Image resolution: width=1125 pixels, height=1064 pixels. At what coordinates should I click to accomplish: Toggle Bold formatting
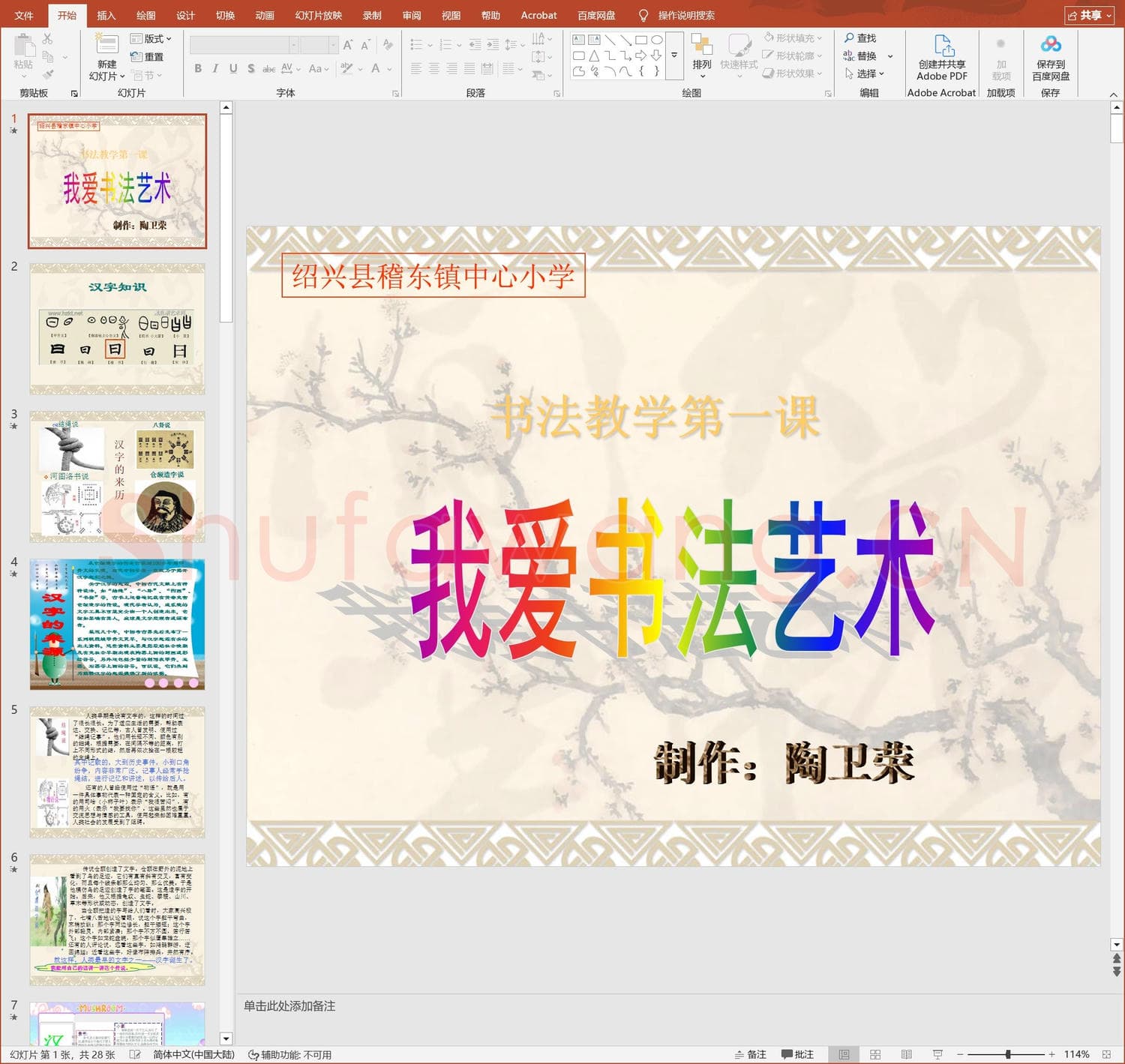tap(198, 68)
